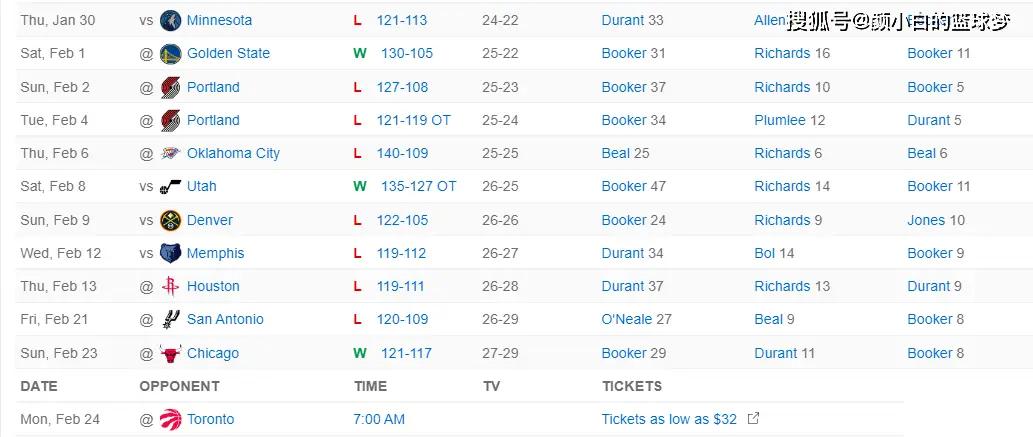The width and height of the screenshot is (1033, 437).
Task: Open the 135-127 OT Utah game score
Action: 418,187
